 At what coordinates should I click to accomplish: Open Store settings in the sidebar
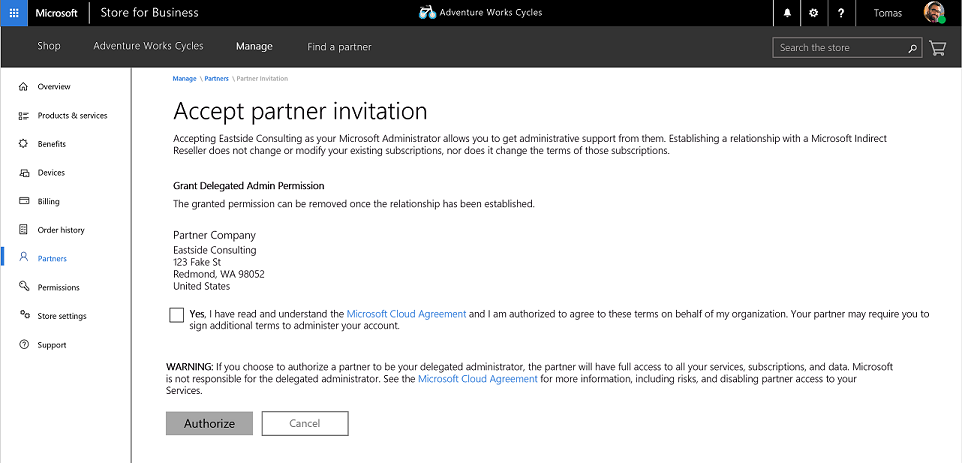62,316
